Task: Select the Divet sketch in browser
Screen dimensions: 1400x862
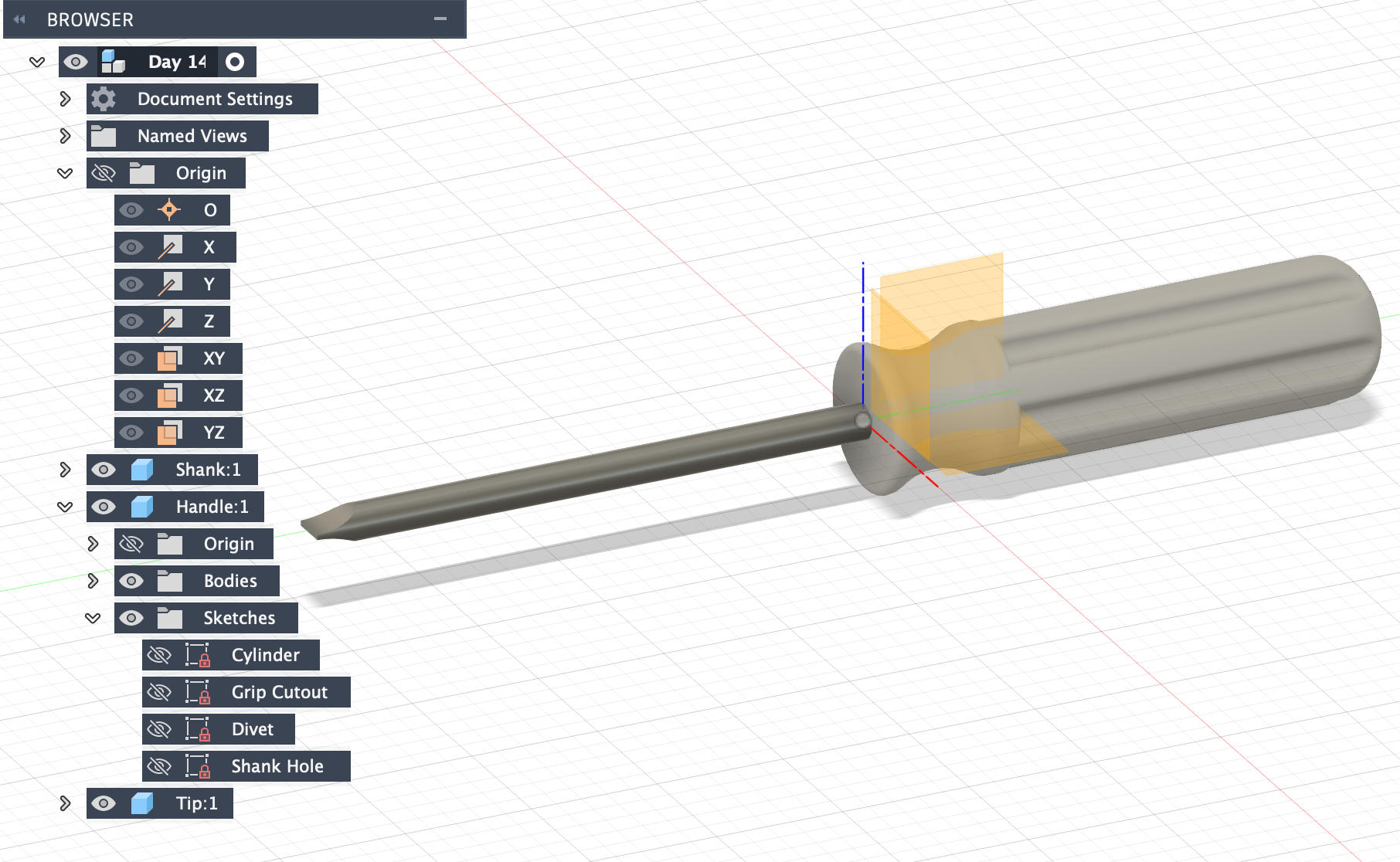Action: tap(252, 729)
